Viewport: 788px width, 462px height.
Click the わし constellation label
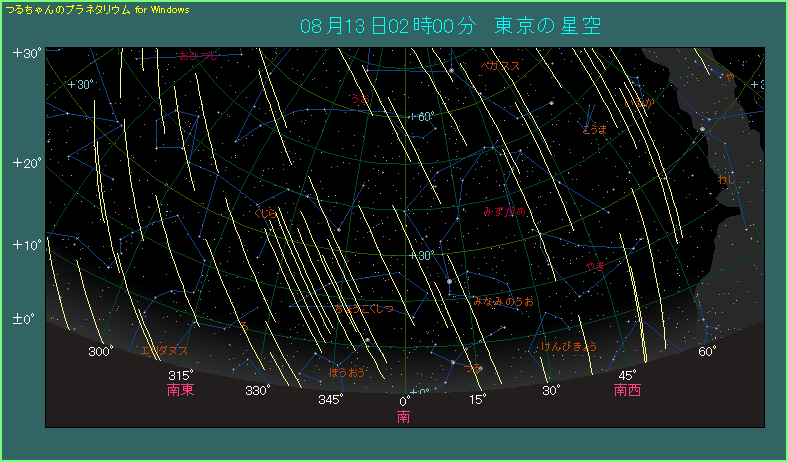(727, 179)
